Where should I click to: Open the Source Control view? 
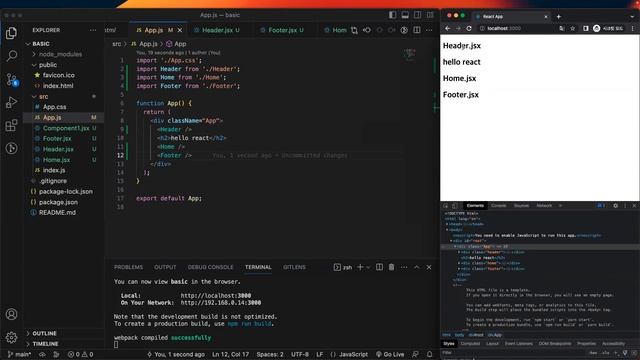12,79
